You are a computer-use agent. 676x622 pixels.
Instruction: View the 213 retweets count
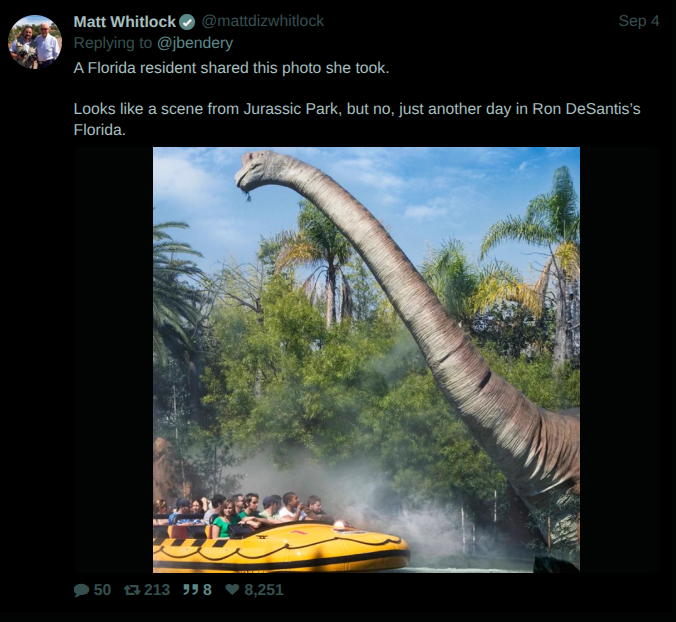(x=157, y=590)
